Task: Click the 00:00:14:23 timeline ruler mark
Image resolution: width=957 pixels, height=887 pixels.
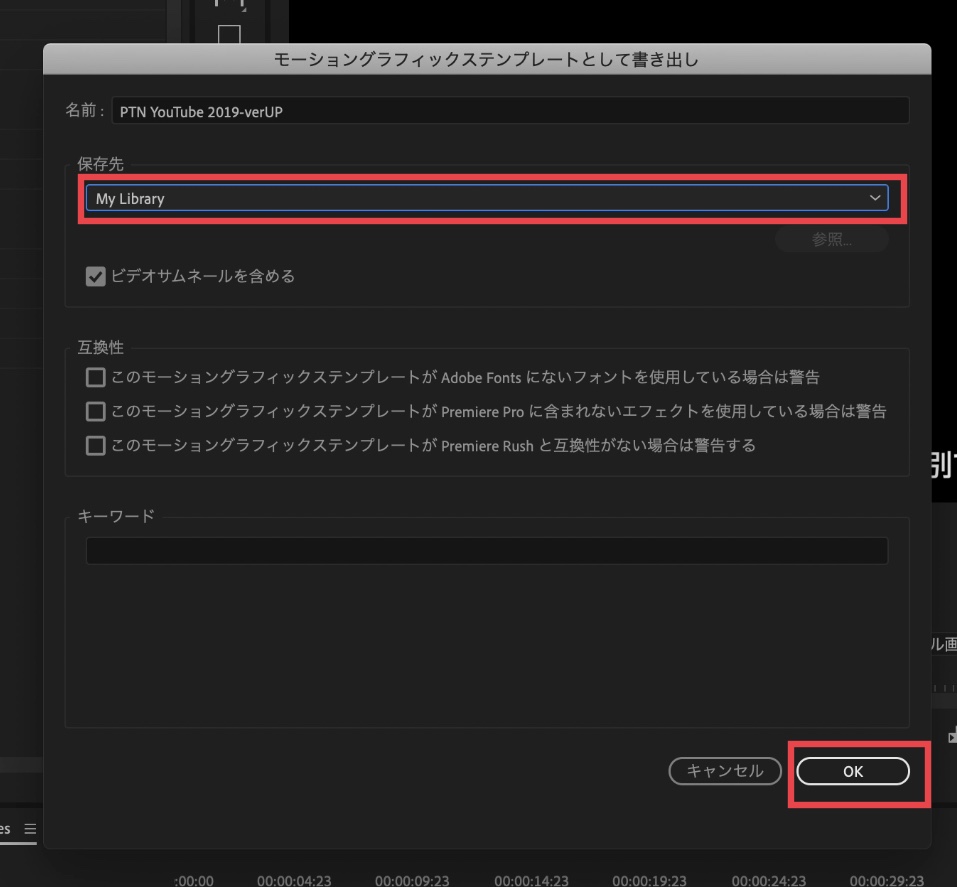Action: click(x=532, y=880)
